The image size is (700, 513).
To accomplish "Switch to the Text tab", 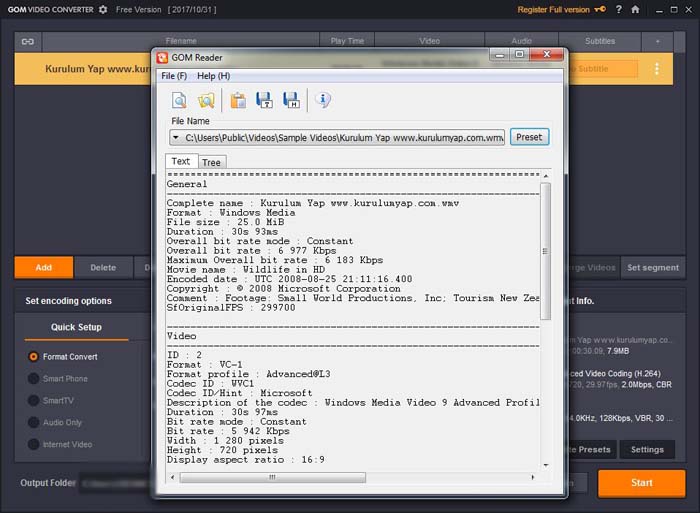I will pyautogui.click(x=181, y=162).
